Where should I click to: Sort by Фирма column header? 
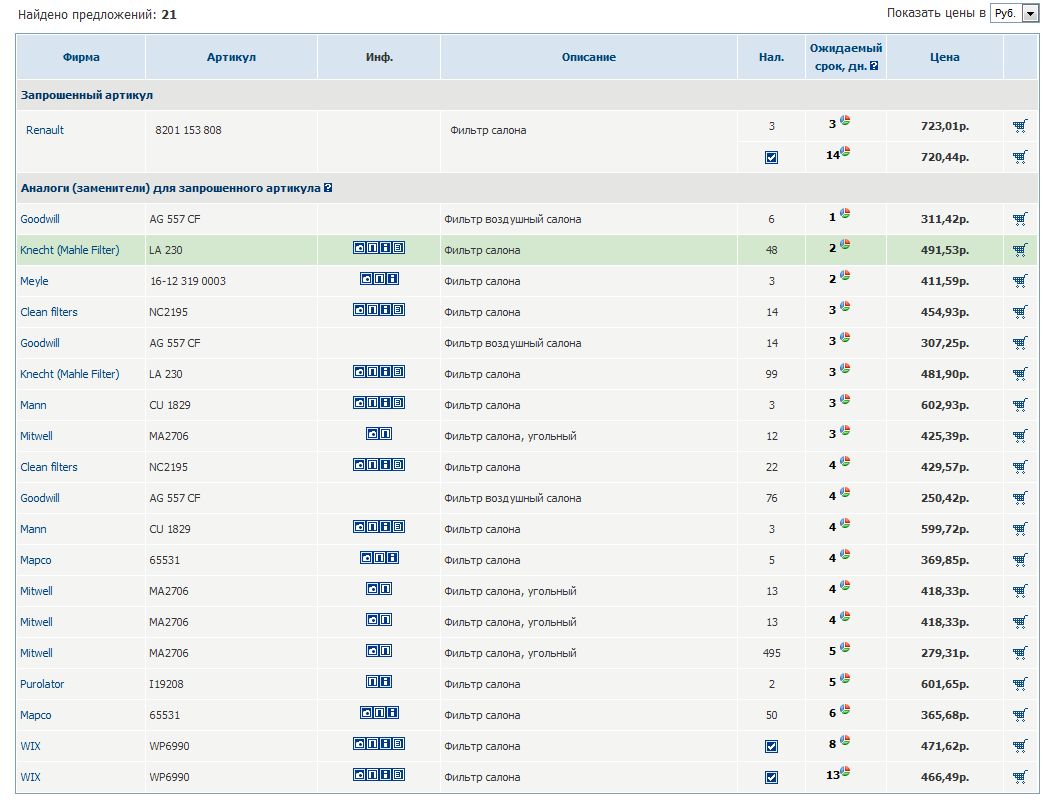[x=81, y=57]
